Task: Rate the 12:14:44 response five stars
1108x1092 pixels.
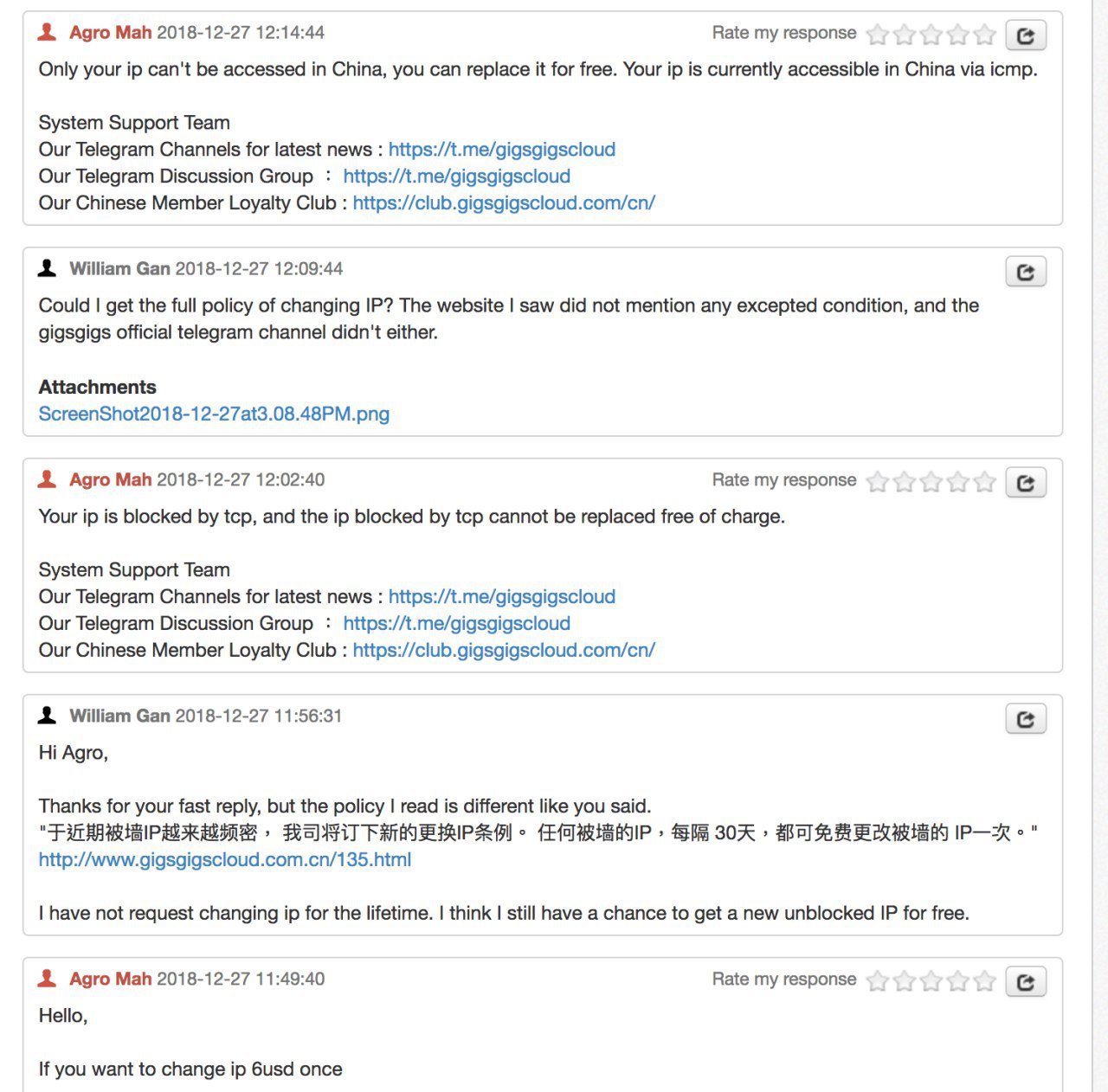Action: (x=984, y=35)
